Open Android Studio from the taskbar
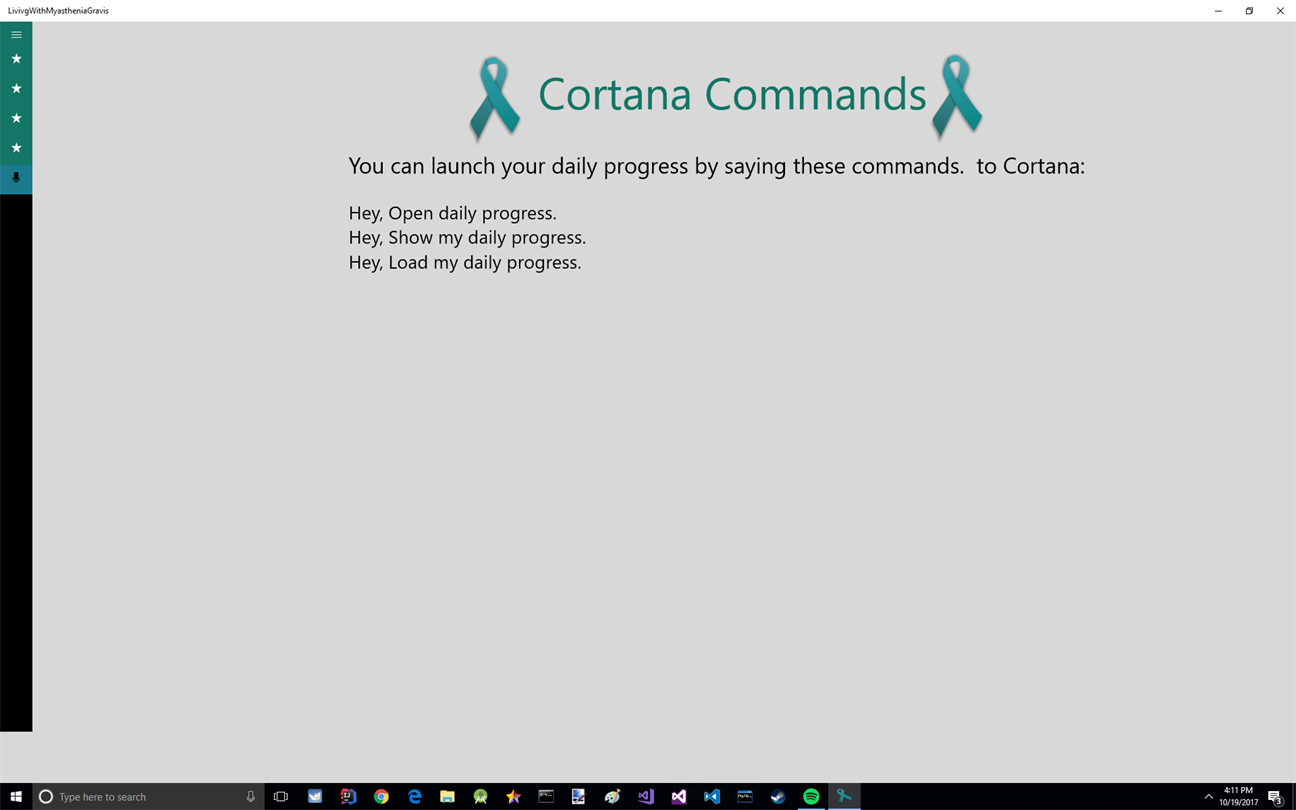 pos(480,797)
